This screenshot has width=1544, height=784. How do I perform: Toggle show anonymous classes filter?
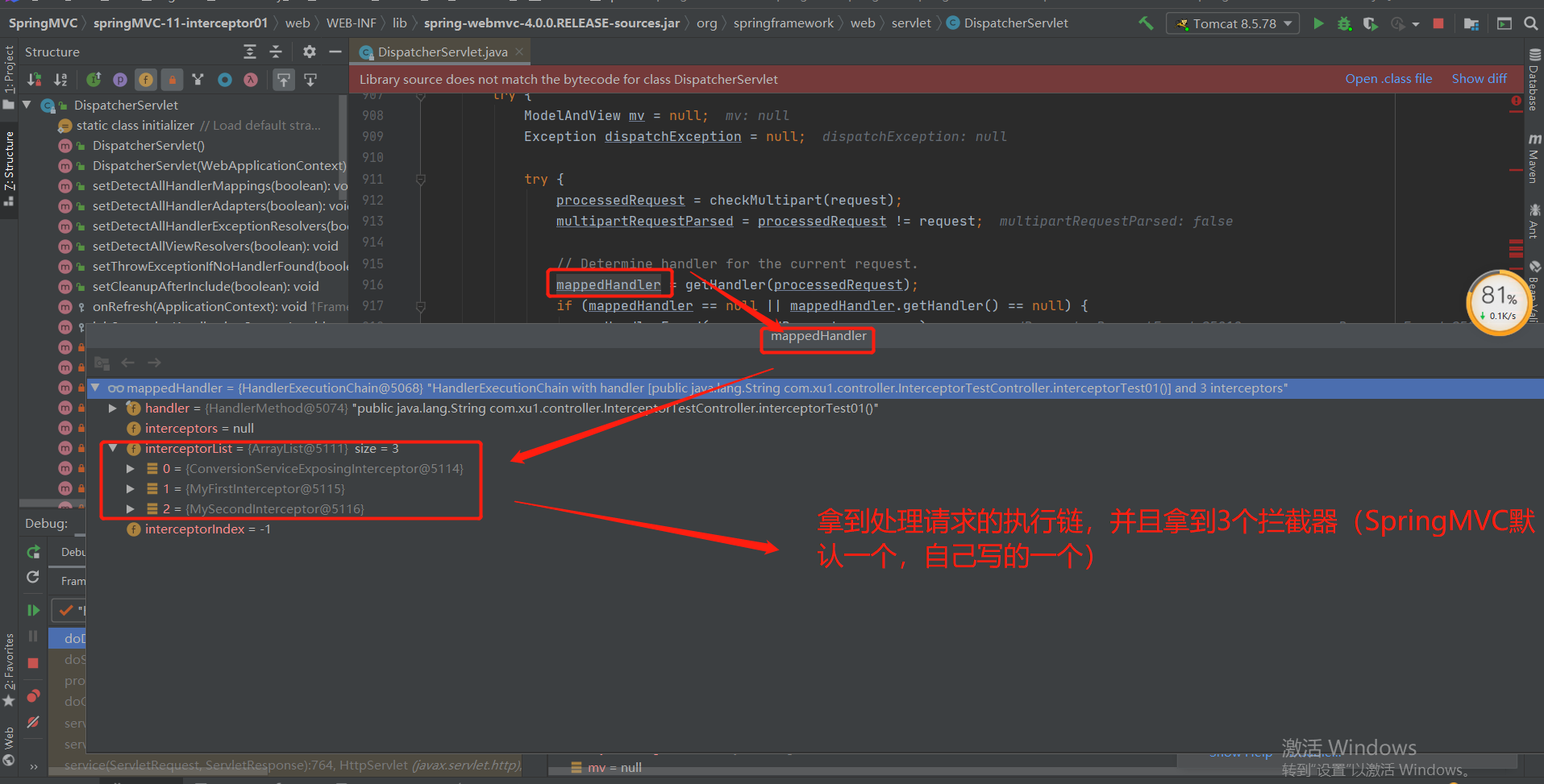(198, 80)
